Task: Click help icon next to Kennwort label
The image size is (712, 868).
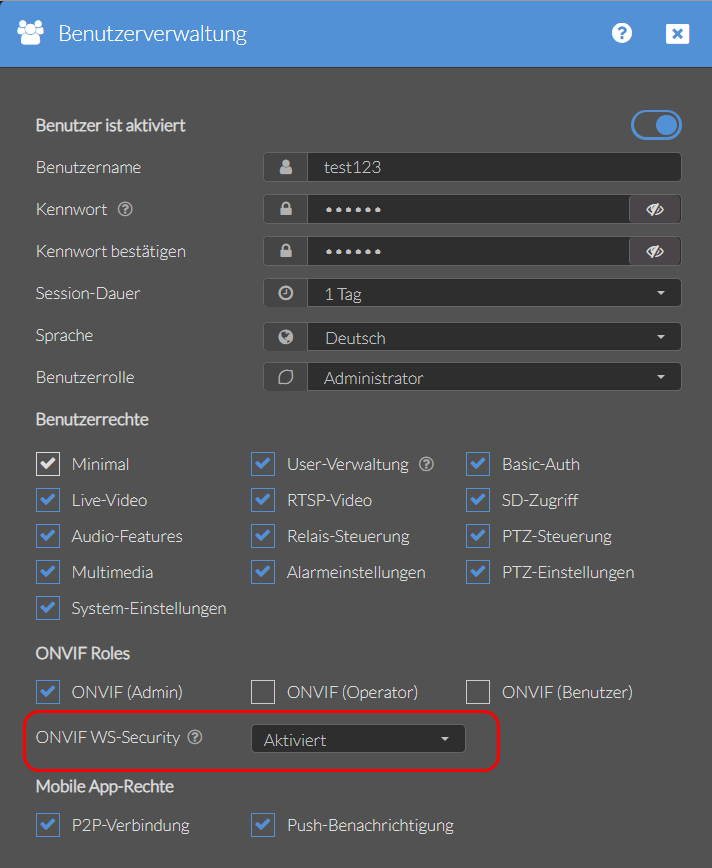Action: tap(125, 209)
